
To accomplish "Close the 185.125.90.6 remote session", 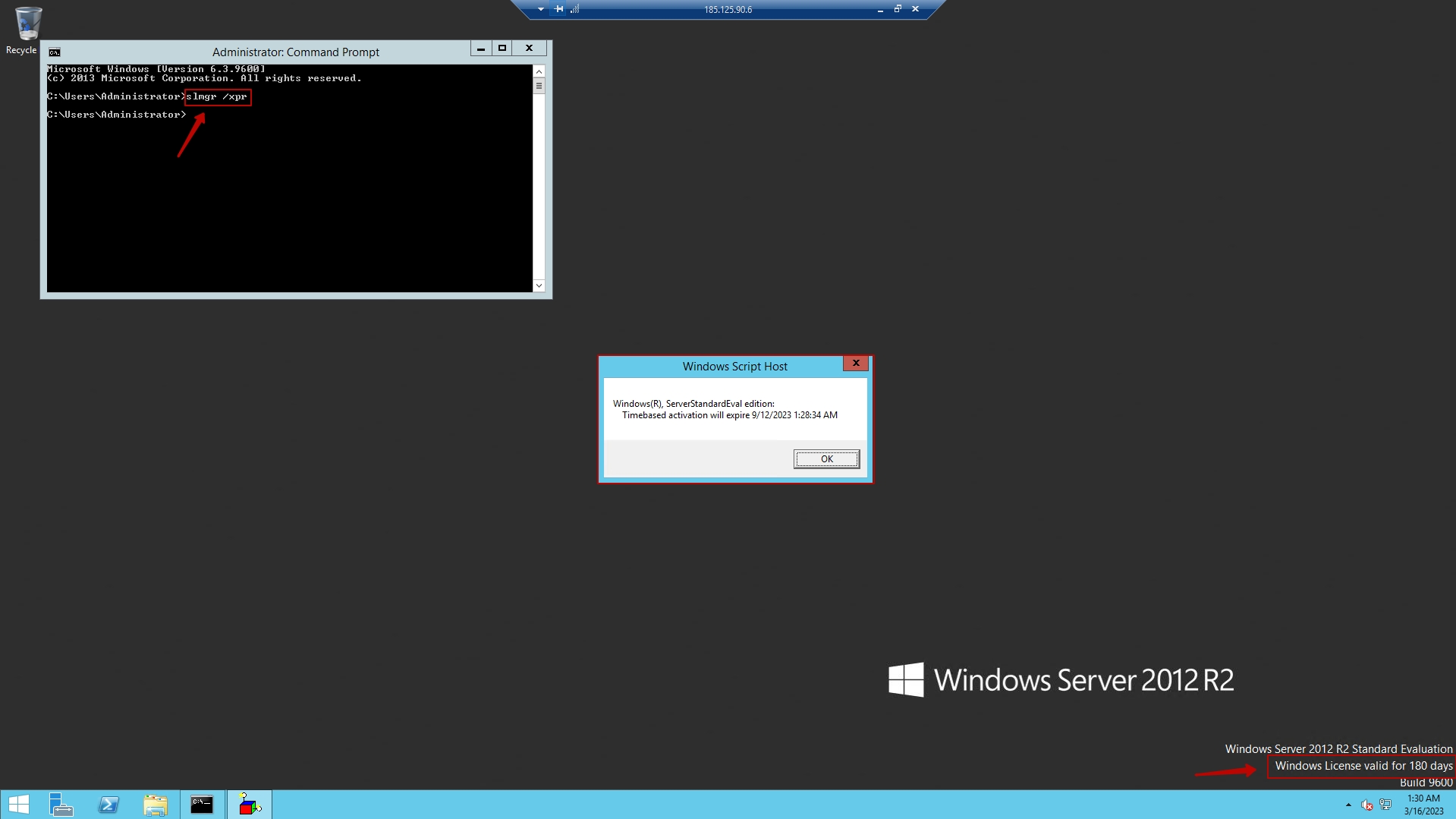I will pos(915,9).
